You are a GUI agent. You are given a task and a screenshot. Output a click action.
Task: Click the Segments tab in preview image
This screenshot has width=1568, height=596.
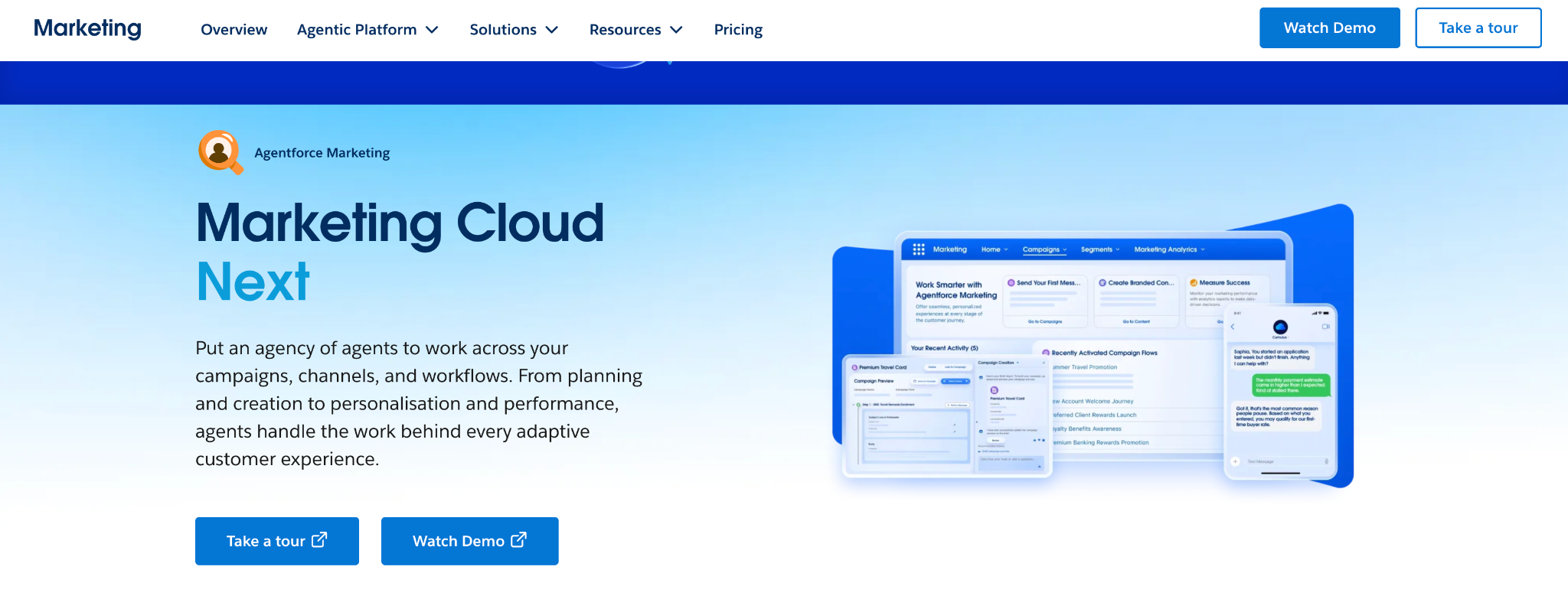point(1100,249)
